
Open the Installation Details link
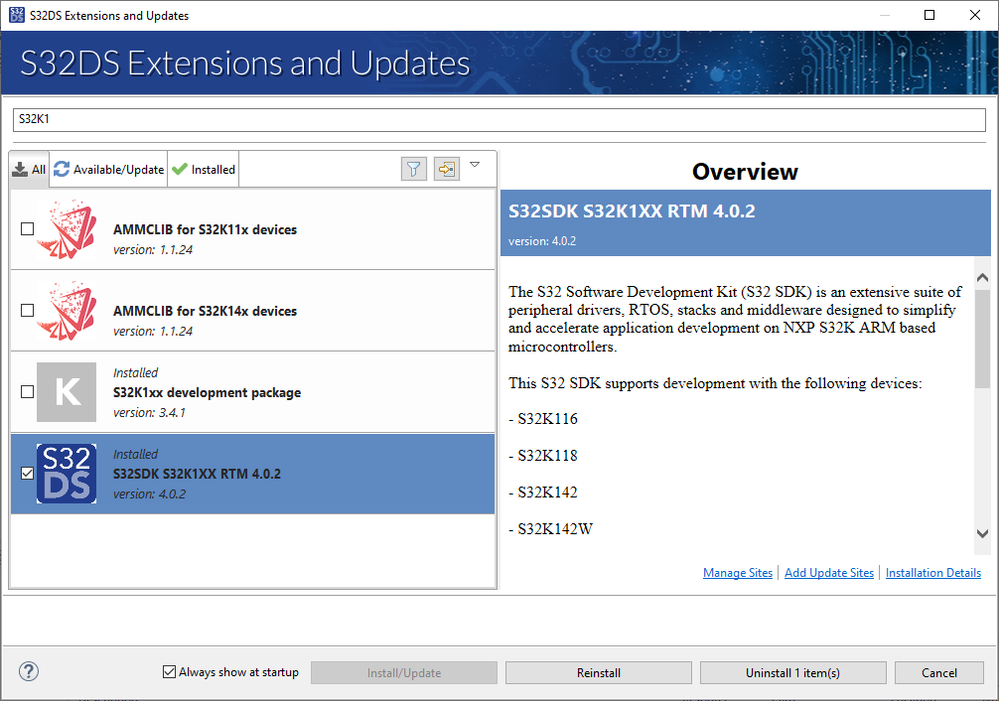pyautogui.click(x=933, y=572)
